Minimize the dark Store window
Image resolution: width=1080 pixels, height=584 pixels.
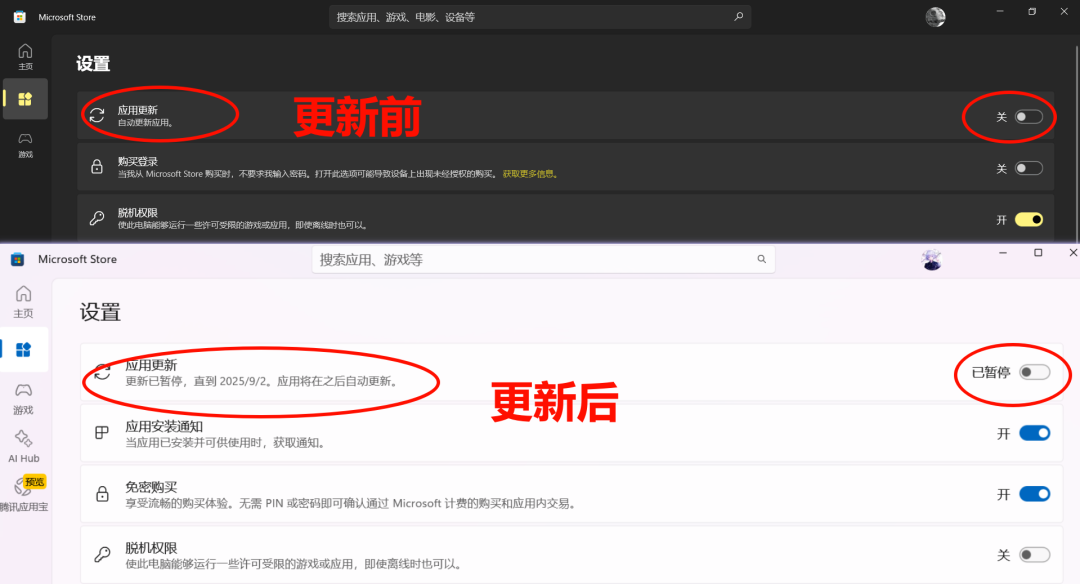(1000, 11)
